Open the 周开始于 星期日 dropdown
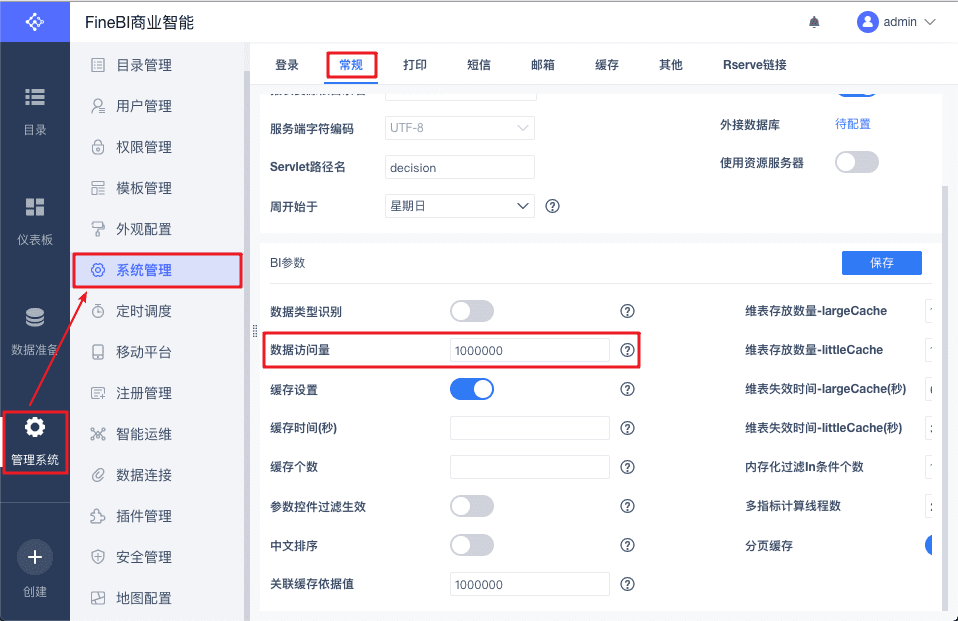 click(x=460, y=206)
